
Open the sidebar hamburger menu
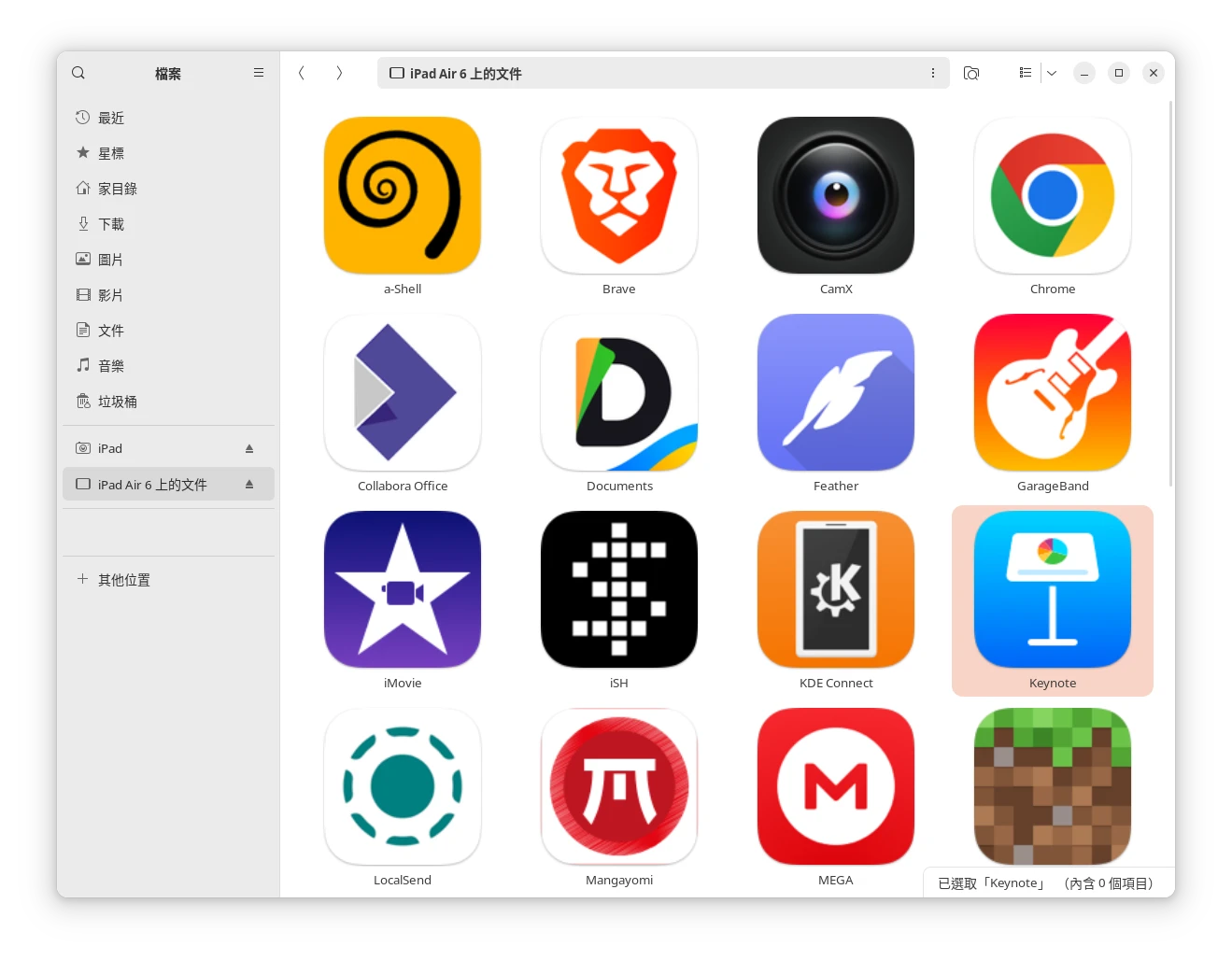tap(259, 73)
